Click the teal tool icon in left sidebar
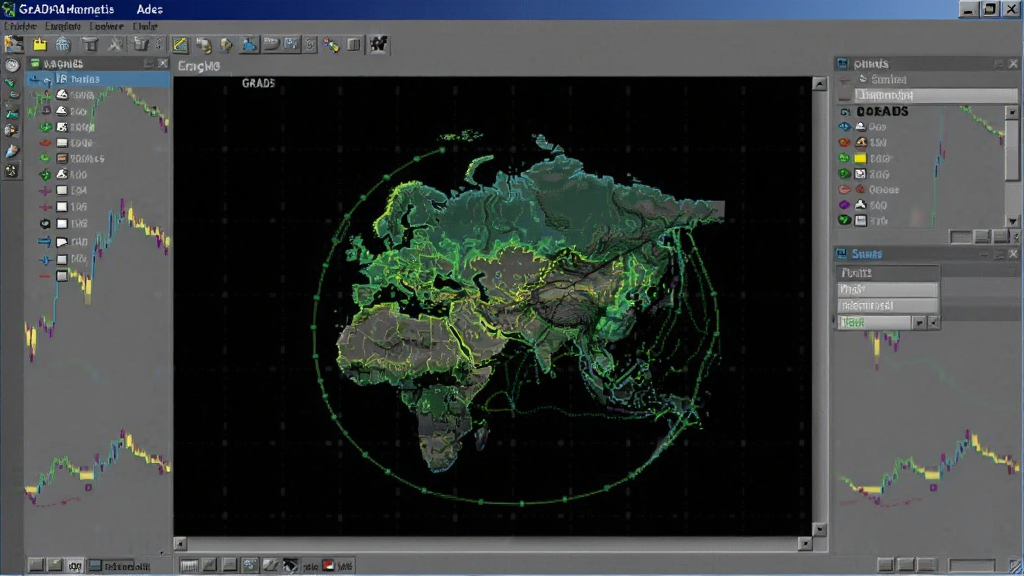Screen dimensions: 1024x576 [12, 112]
